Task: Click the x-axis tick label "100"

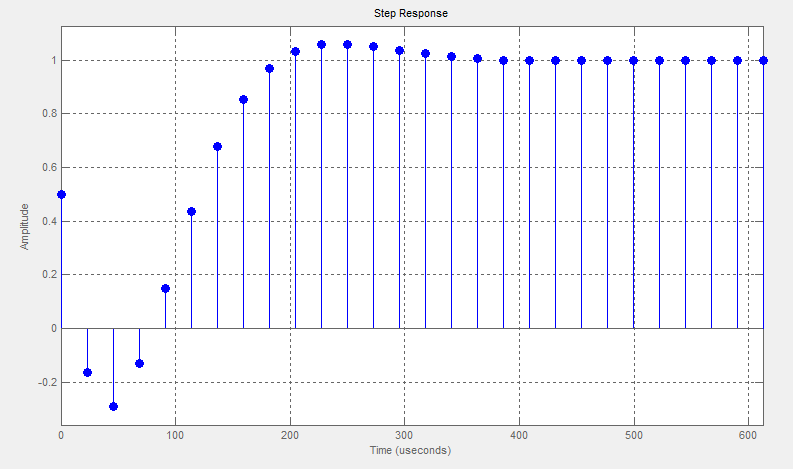Action: pos(175,435)
